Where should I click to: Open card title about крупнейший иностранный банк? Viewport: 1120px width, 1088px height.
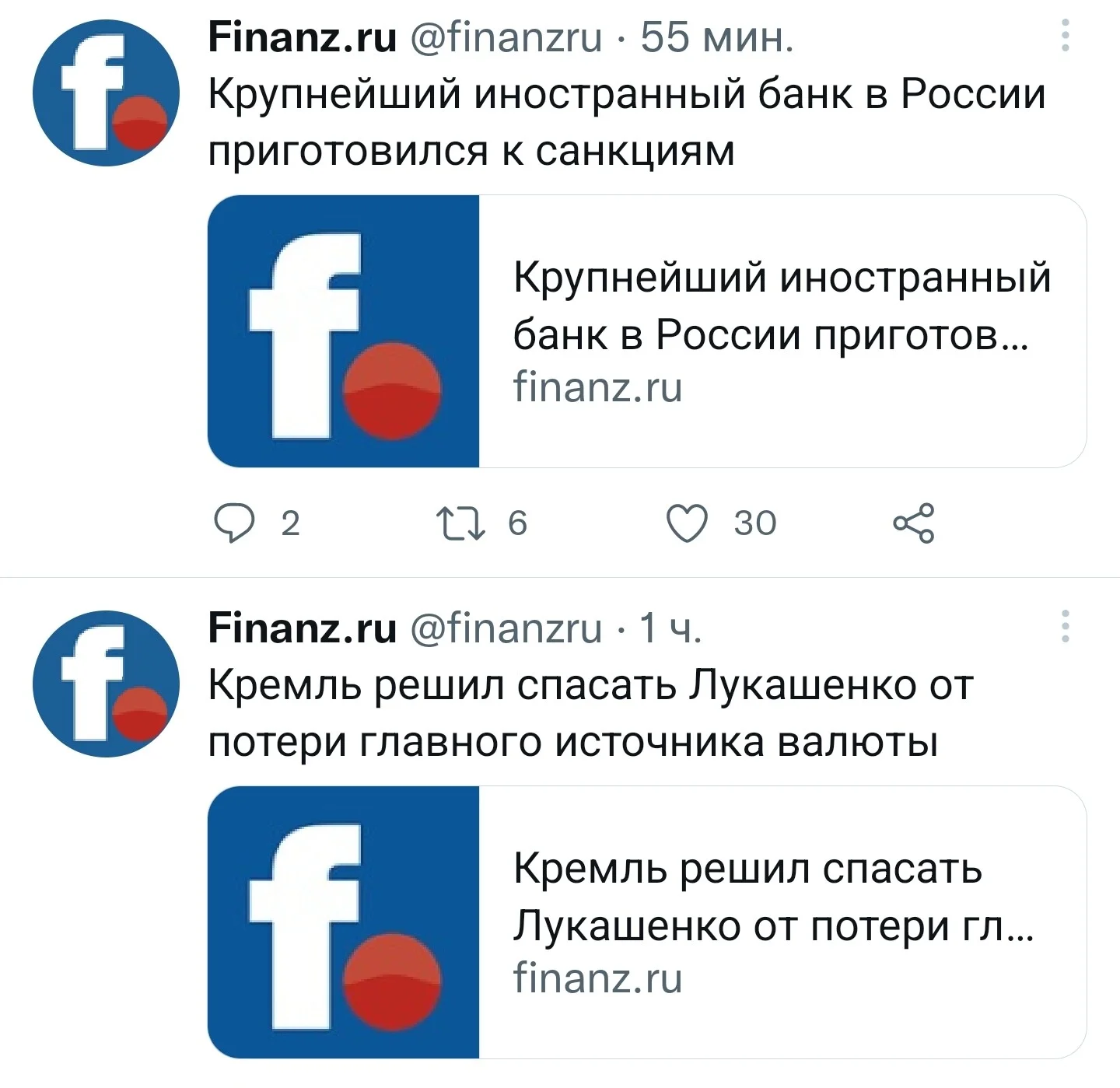tap(782, 306)
